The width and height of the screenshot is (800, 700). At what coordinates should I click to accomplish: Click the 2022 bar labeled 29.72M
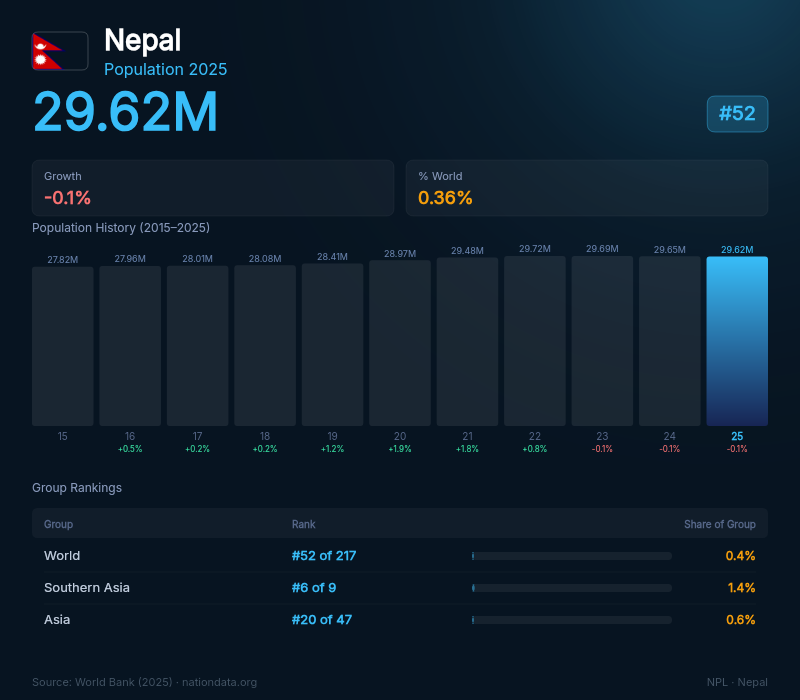[x=535, y=341]
